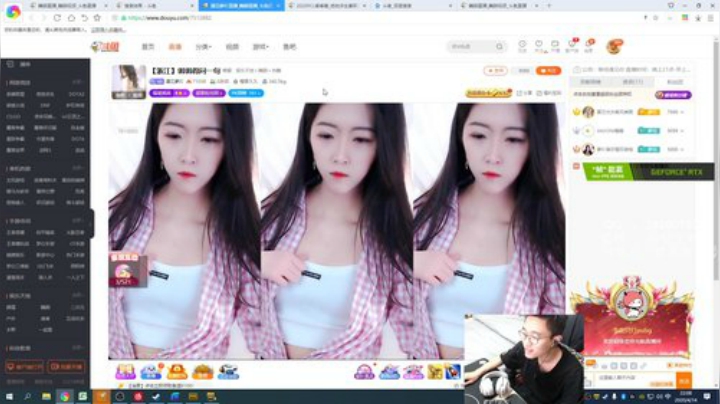Click the streamer avatar thumbnail beside room title
The image size is (720, 404).
pos(129,82)
